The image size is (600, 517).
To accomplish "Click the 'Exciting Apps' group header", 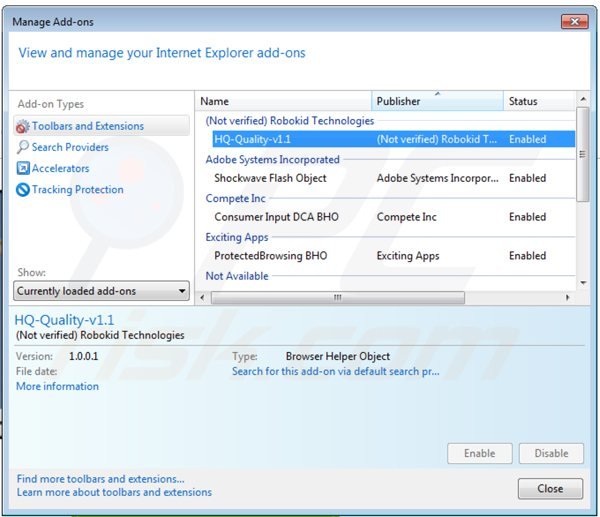I will pyautogui.click(x=237, y=237).
